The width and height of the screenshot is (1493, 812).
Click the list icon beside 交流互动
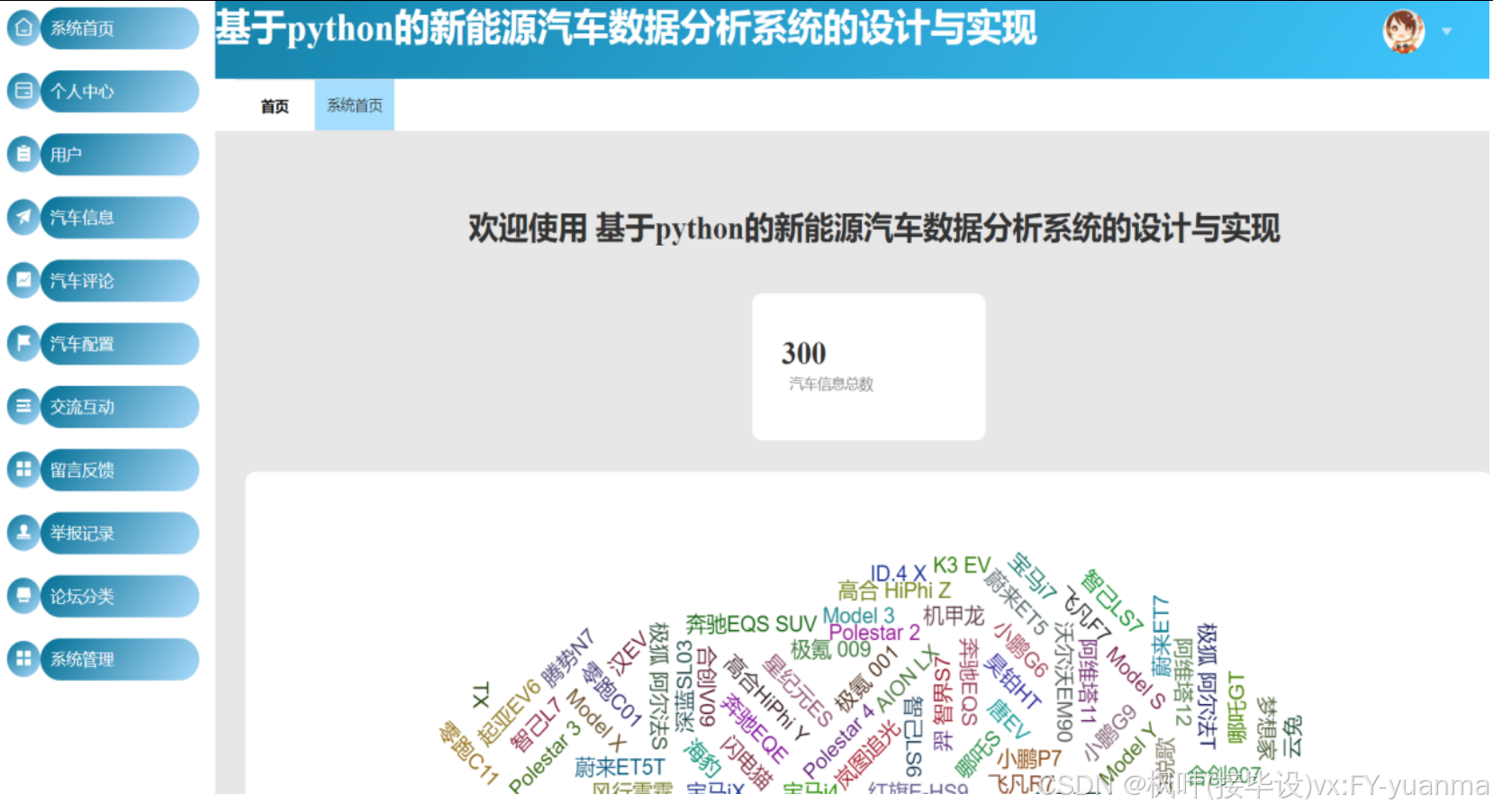click(x=23, y=406)
